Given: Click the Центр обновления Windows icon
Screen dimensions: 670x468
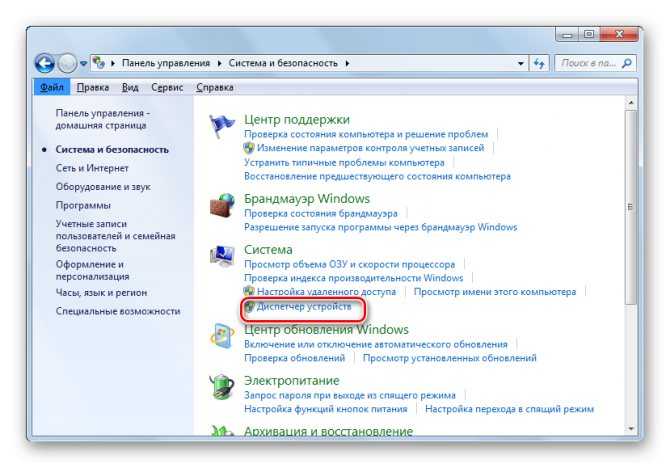Looking at the screenshot, I should 222,336.
